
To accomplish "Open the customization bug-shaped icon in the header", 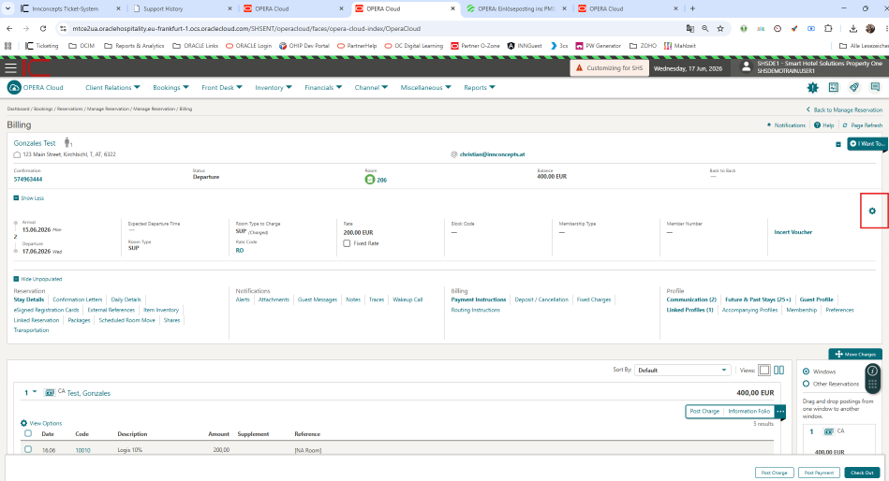I will (x=812, y=87).
